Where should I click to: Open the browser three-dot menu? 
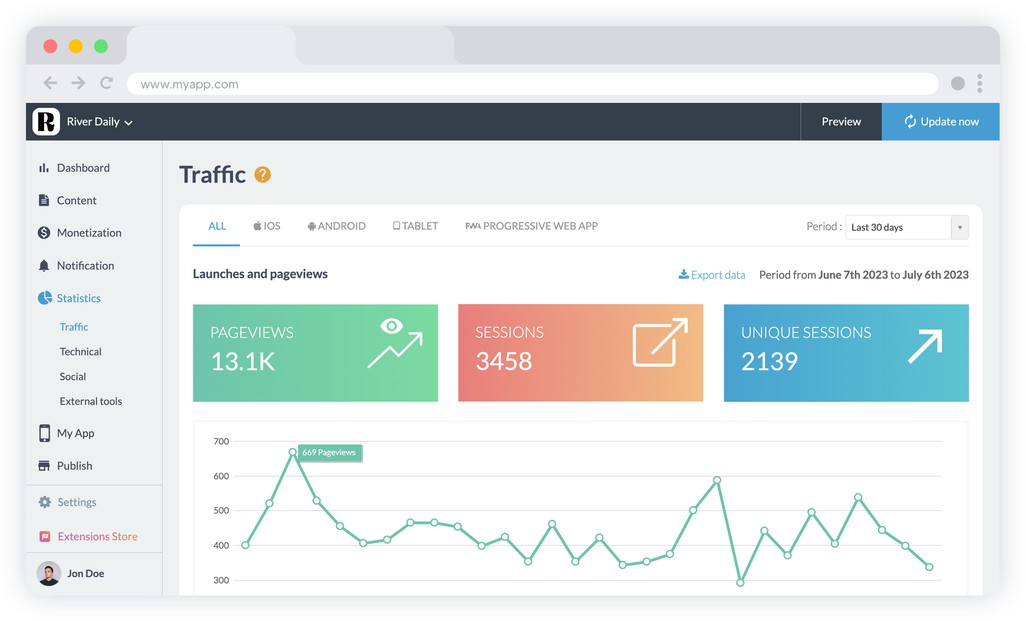980,83
